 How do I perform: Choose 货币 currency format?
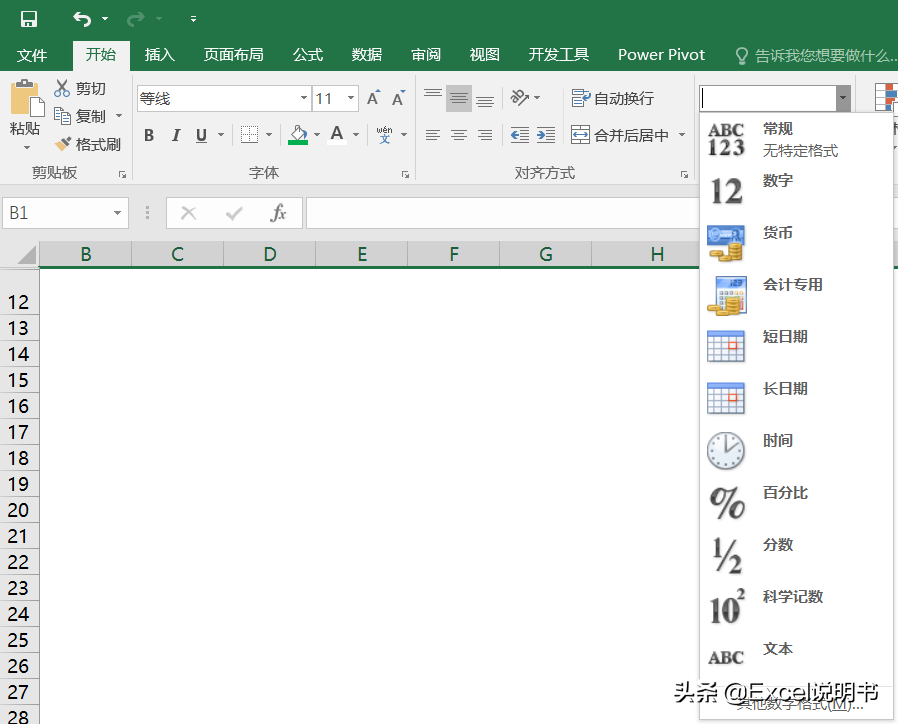point(796,243)
